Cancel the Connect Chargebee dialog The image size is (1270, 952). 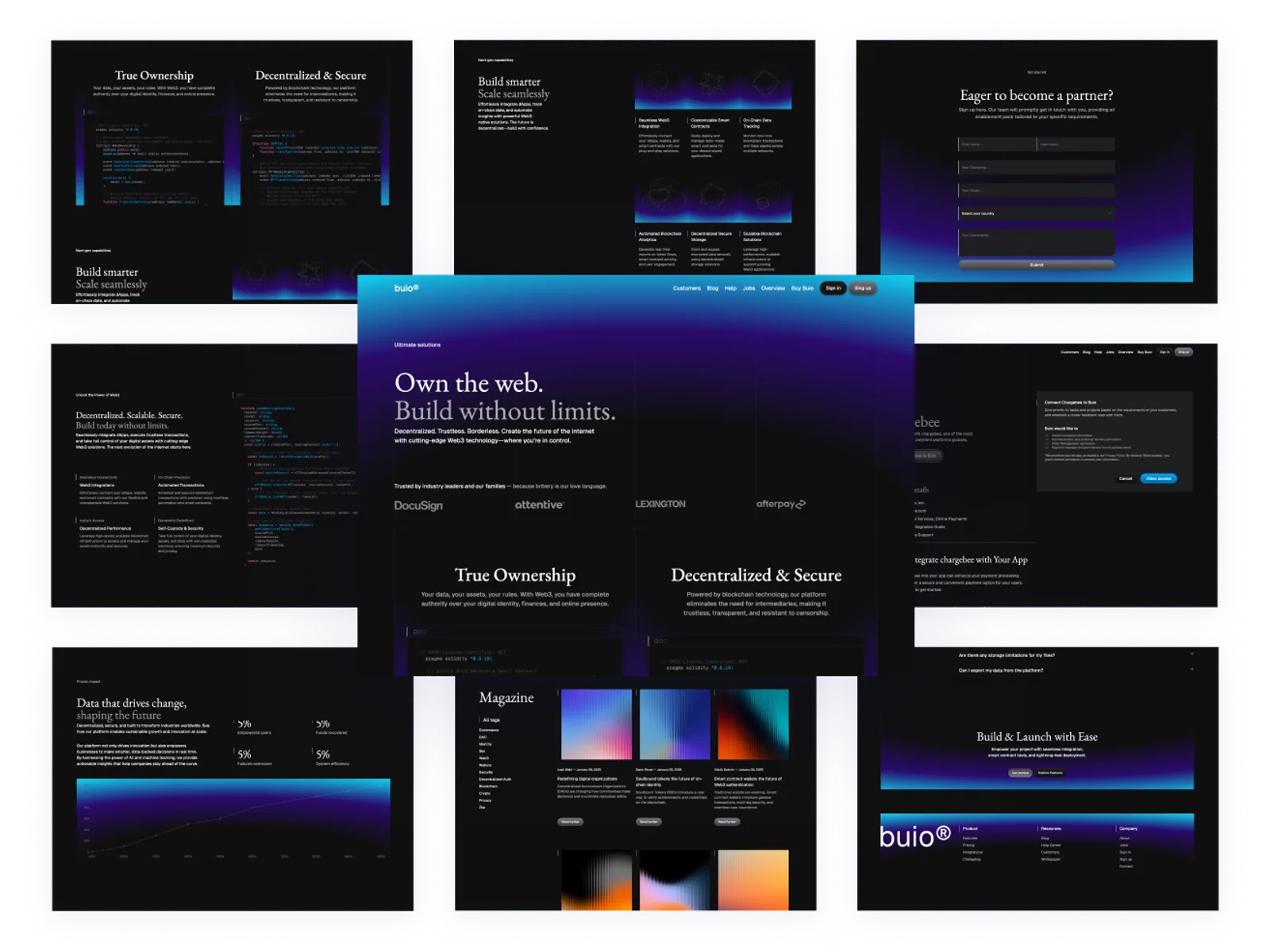(1125, 478)
